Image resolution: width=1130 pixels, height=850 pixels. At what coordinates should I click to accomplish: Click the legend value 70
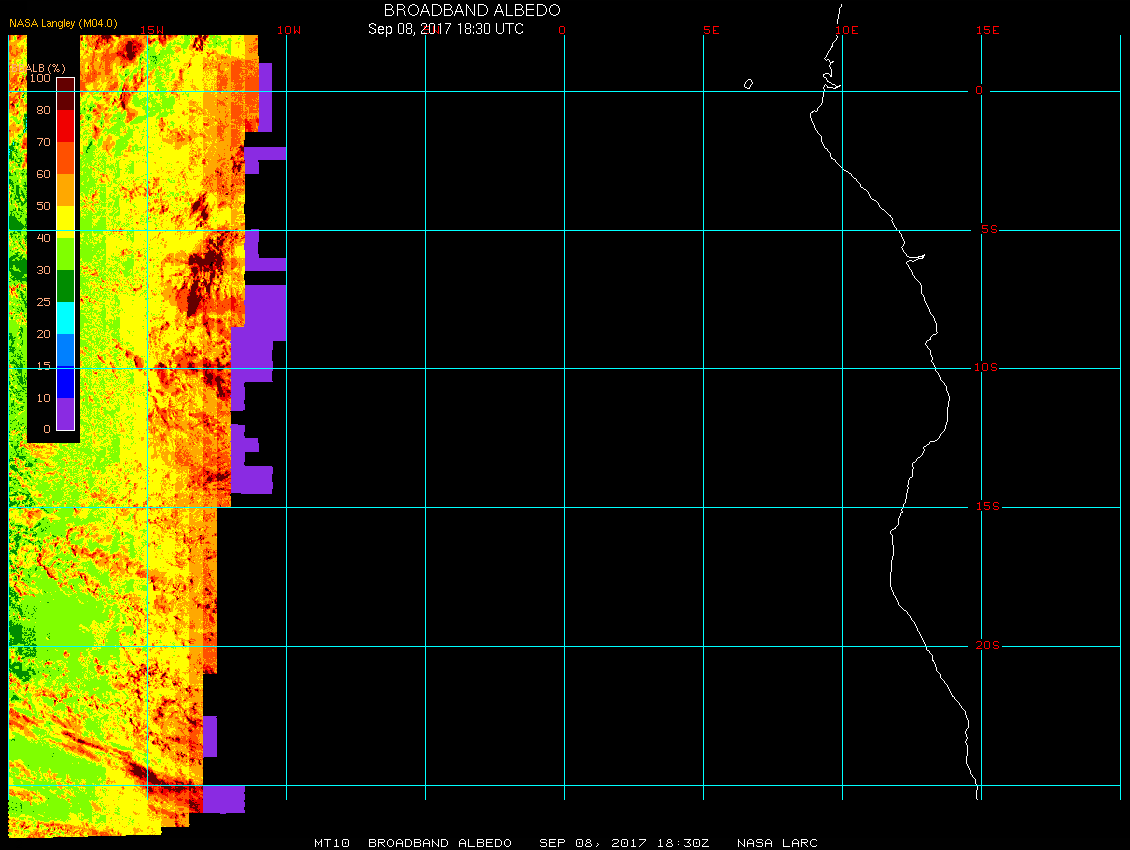(x=43, y=142)
